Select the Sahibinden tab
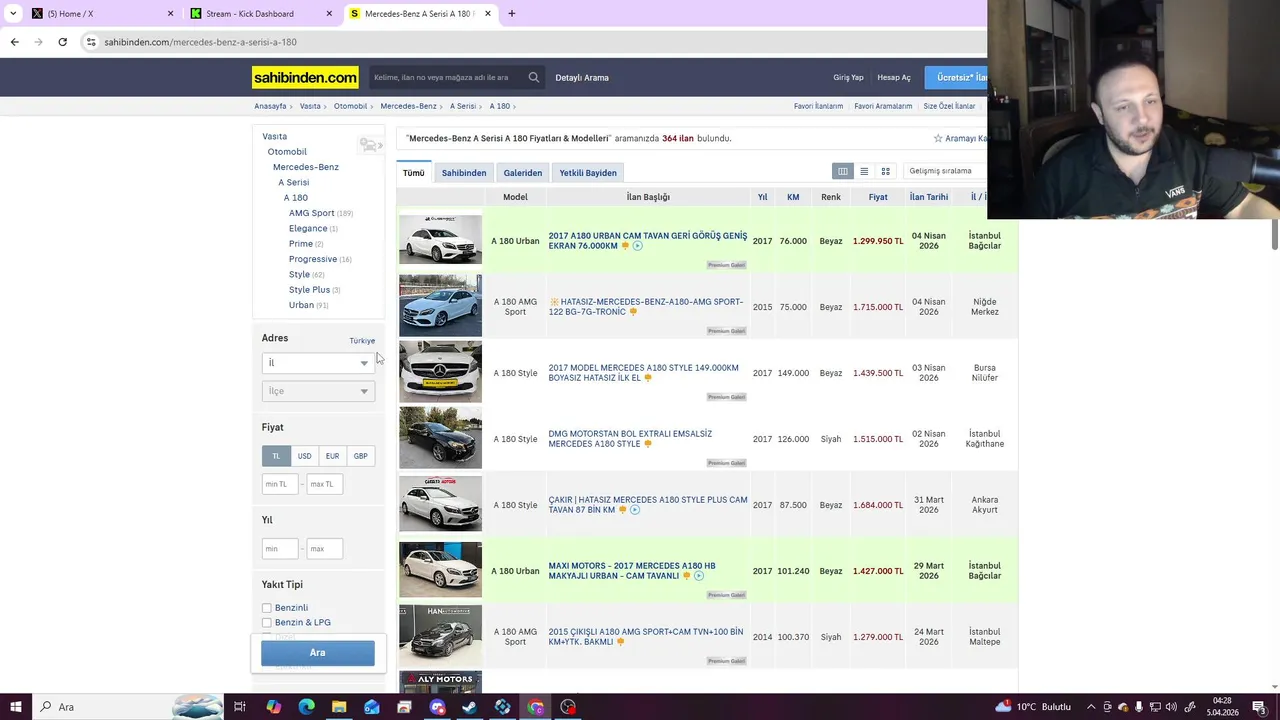The height and width of the screenshot is (720, 1280). point(464,173)
